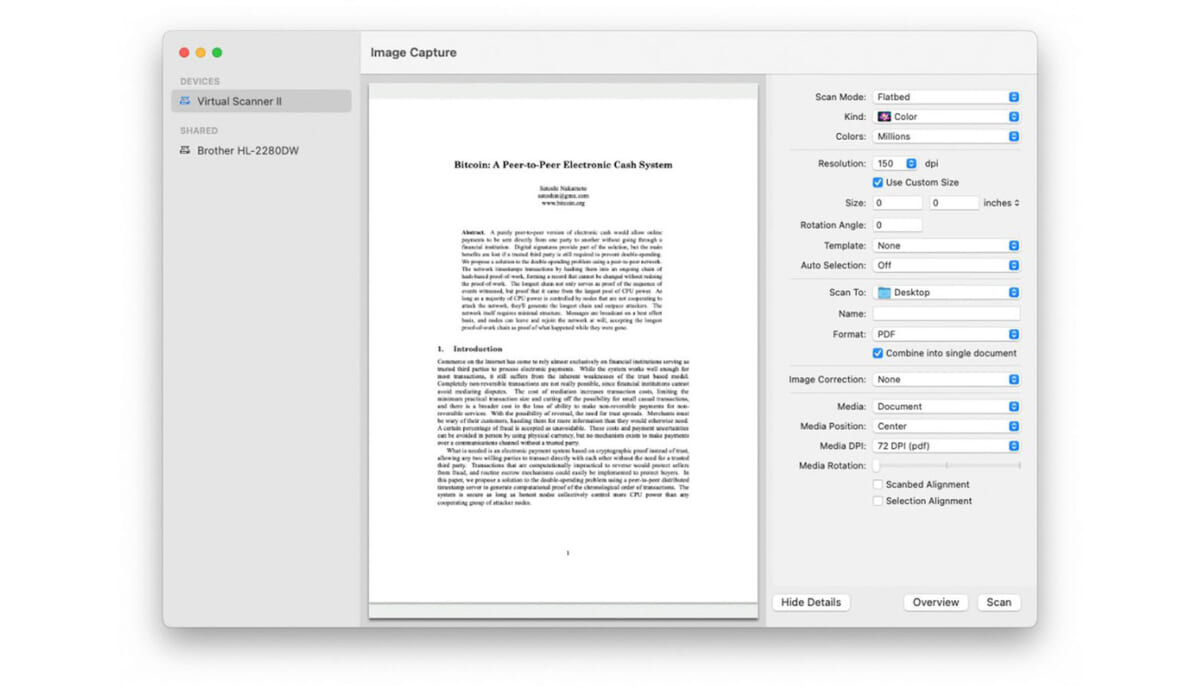Select Virtual Scanner II in Devices
1200x688 pixels.
261,101
